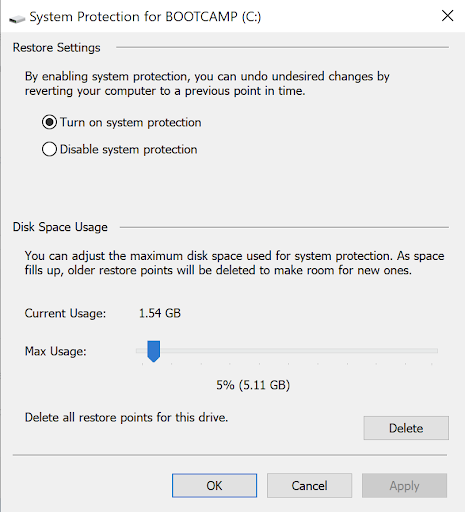Dismiss the dialog with Cancel
The height and width of the screenshot is (512, 465).
[309, 486]
